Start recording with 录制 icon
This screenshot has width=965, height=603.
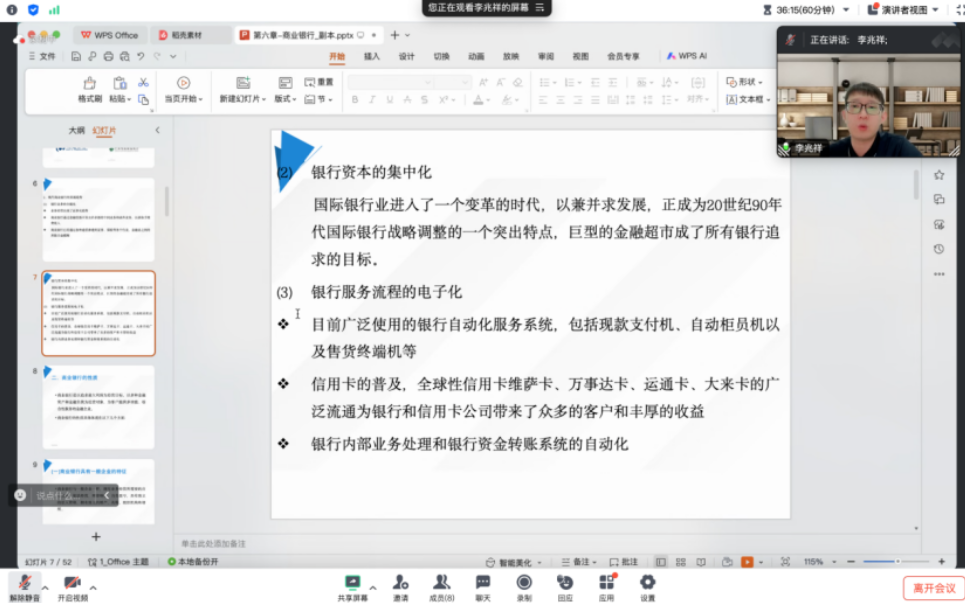coord(524,583)
